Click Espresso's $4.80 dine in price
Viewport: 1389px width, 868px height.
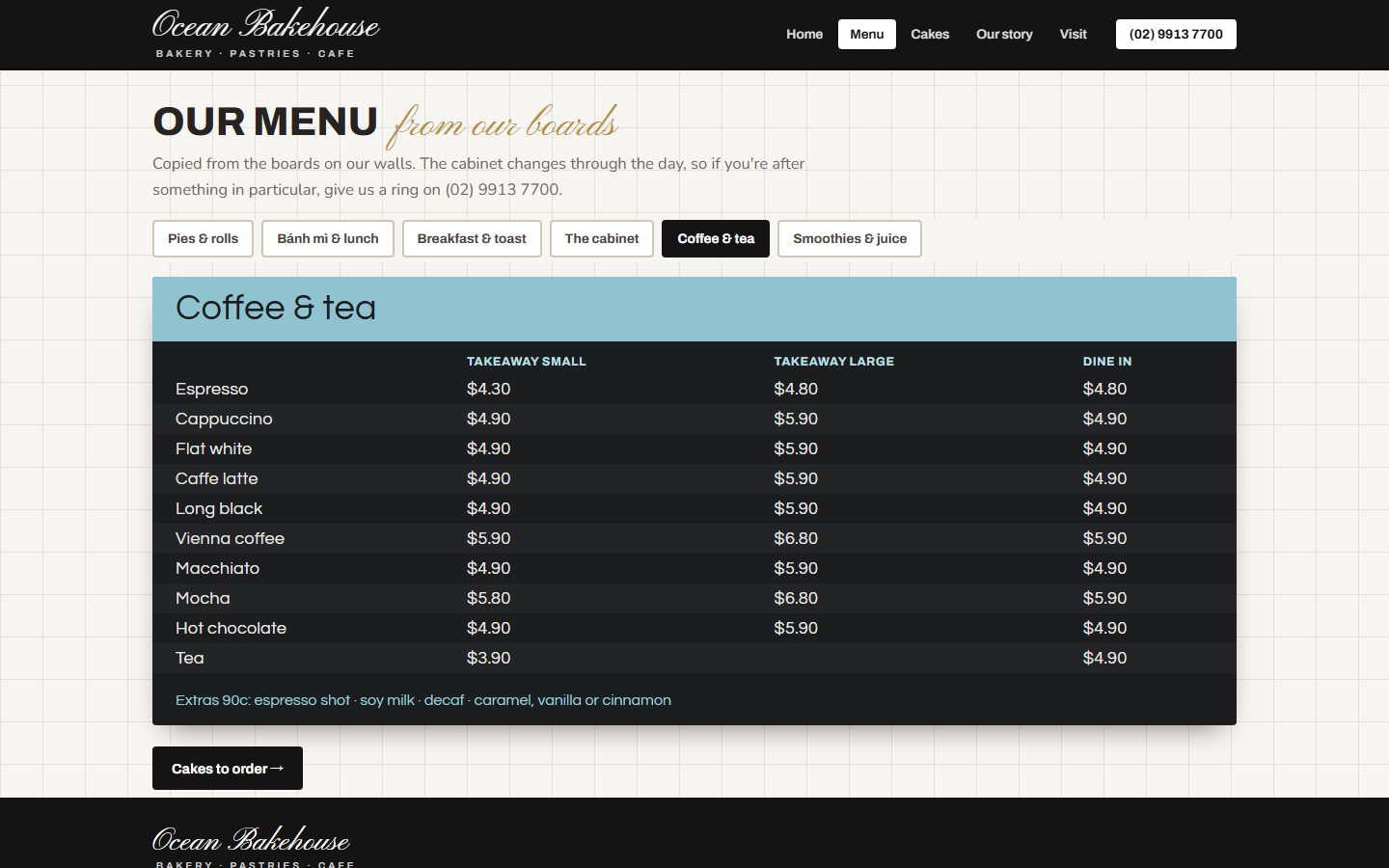tap(1104, 389)
